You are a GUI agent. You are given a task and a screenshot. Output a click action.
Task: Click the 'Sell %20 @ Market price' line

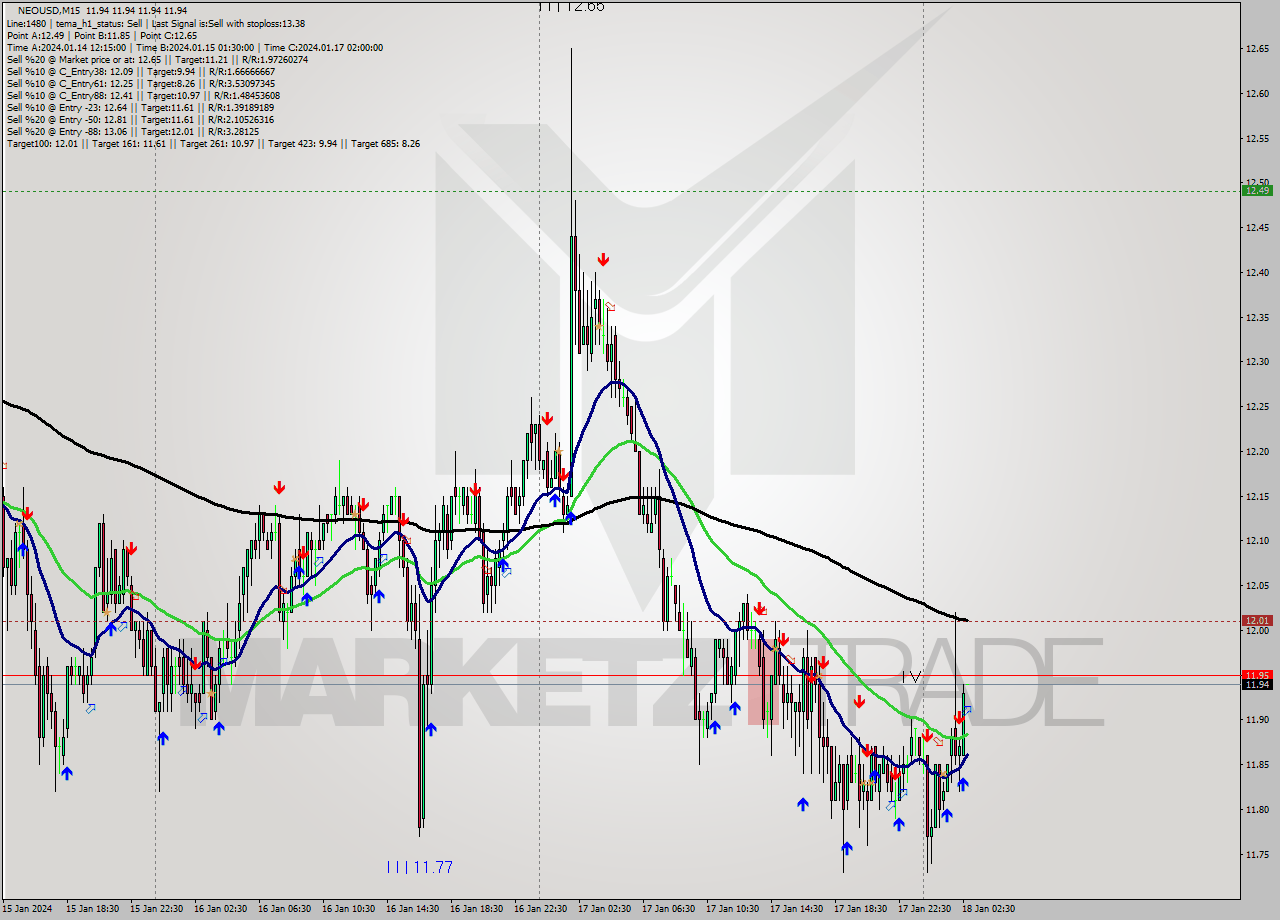(x=157, y=59)
